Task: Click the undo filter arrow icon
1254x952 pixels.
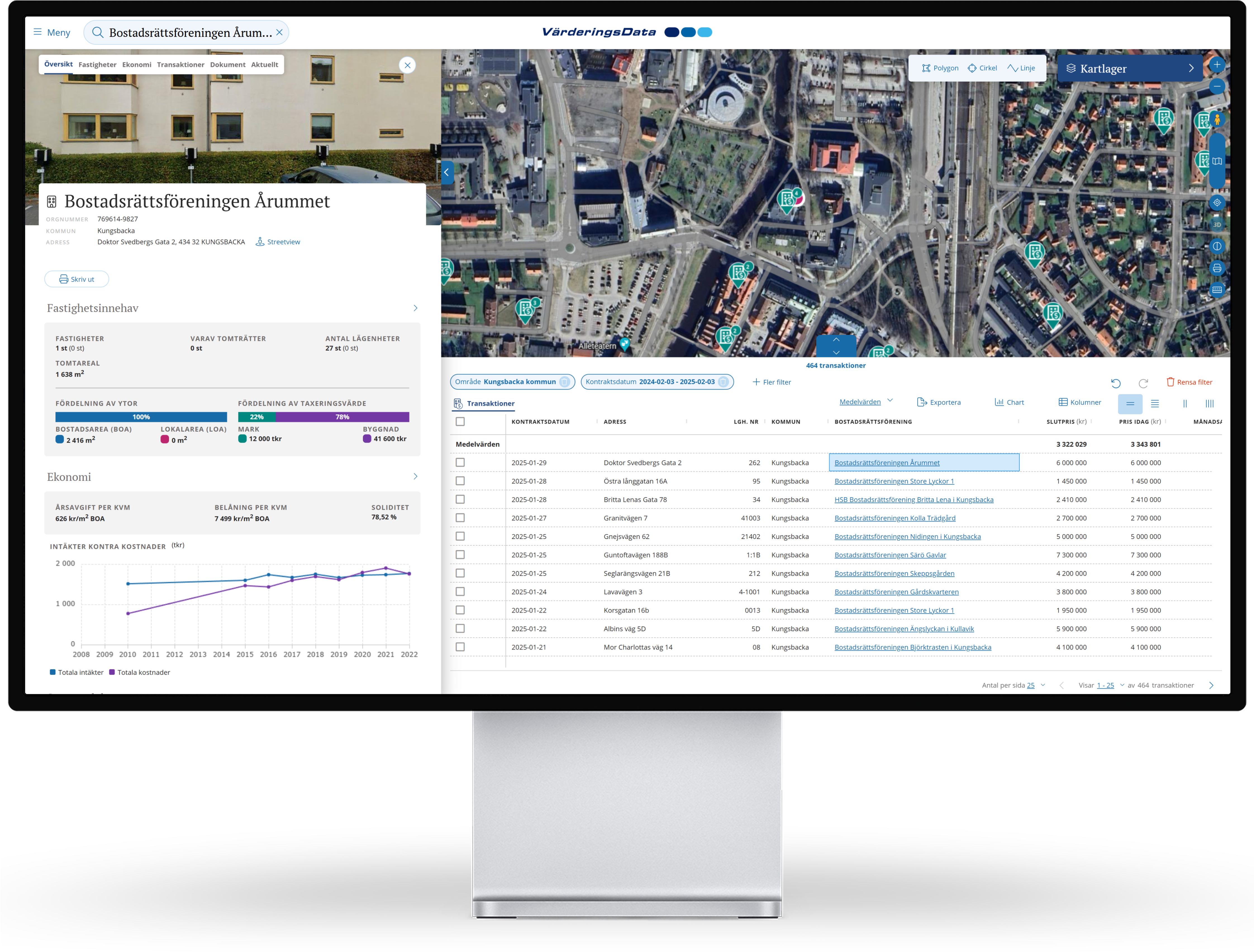Action: [1116, 383]
